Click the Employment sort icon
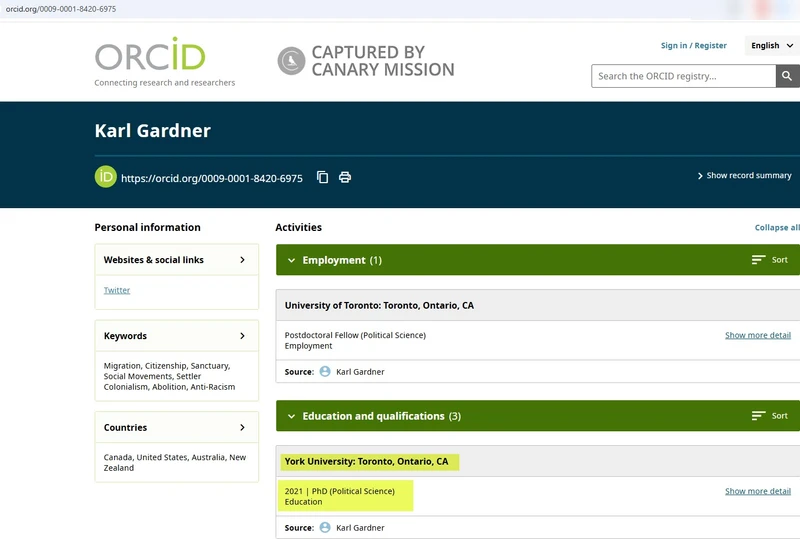 (759, 260)
